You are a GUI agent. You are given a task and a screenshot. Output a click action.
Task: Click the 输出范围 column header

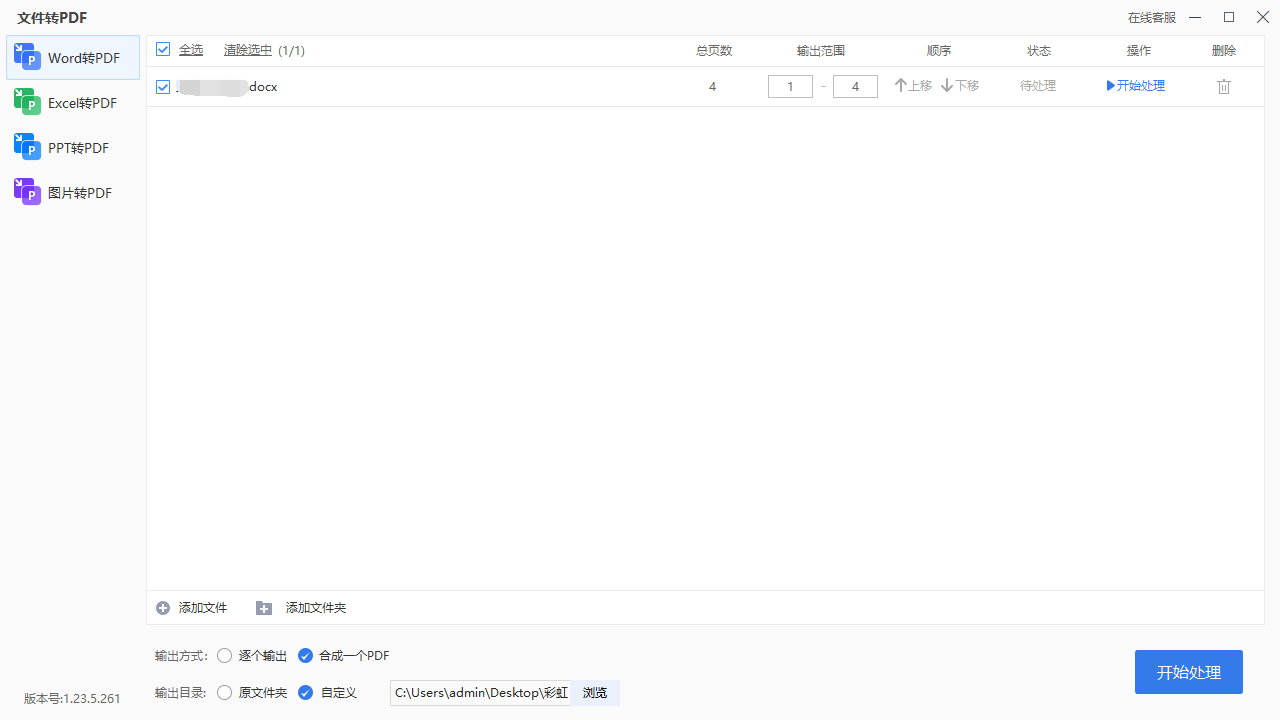click(821, 51)
